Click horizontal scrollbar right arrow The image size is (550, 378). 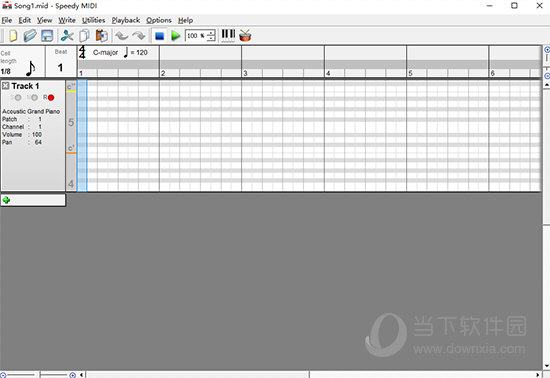pyautogui.click(x=538, y=375)
